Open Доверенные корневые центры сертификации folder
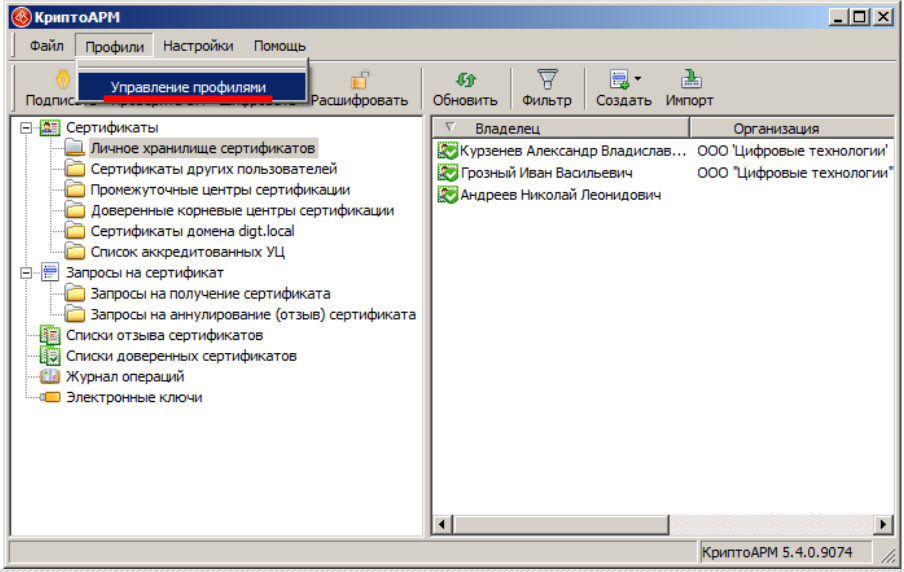 click(x=242, y=210)
